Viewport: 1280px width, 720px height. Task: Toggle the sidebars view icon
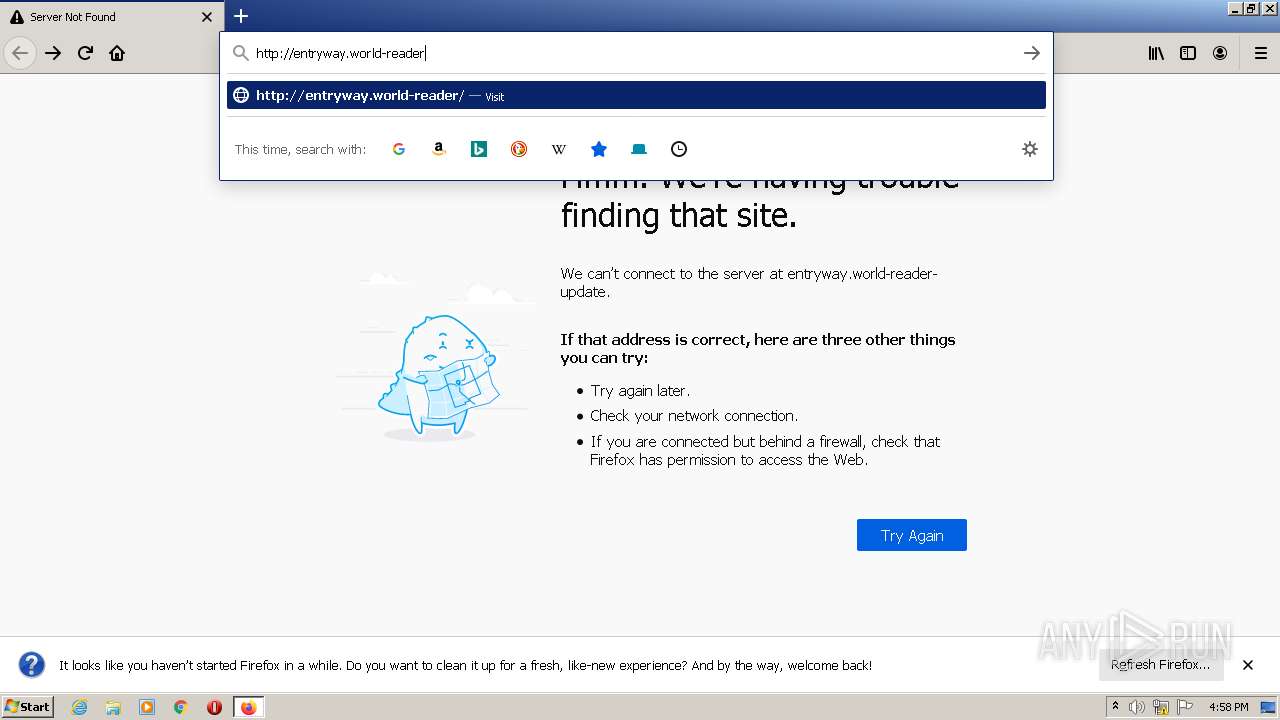(x=1188, y=53)
